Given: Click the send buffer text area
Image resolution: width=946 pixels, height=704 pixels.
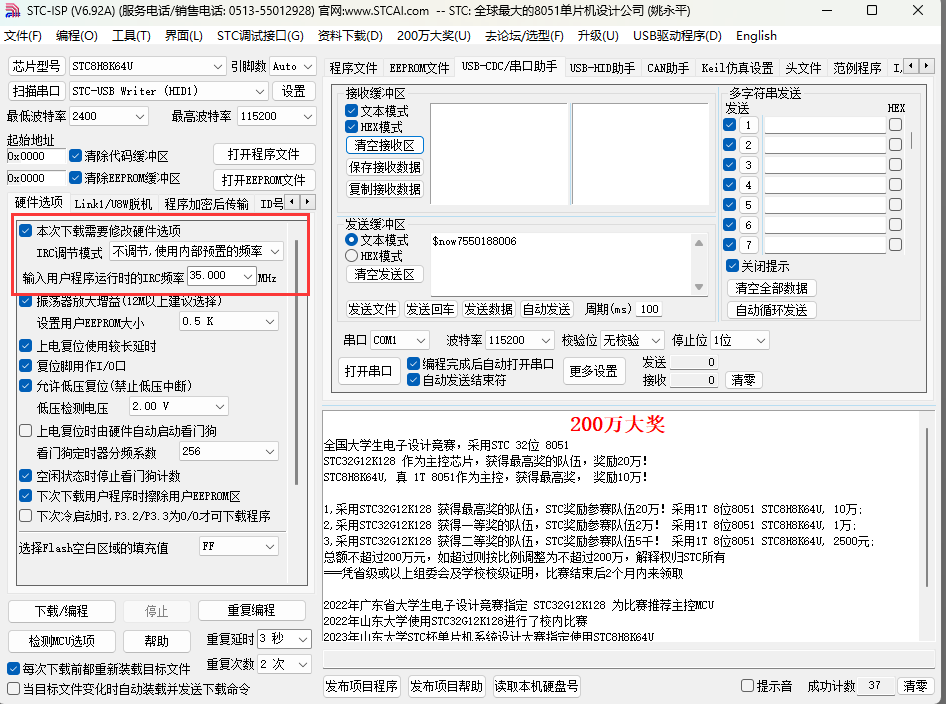Looking at the screenshot, I should tap(561, 264).
